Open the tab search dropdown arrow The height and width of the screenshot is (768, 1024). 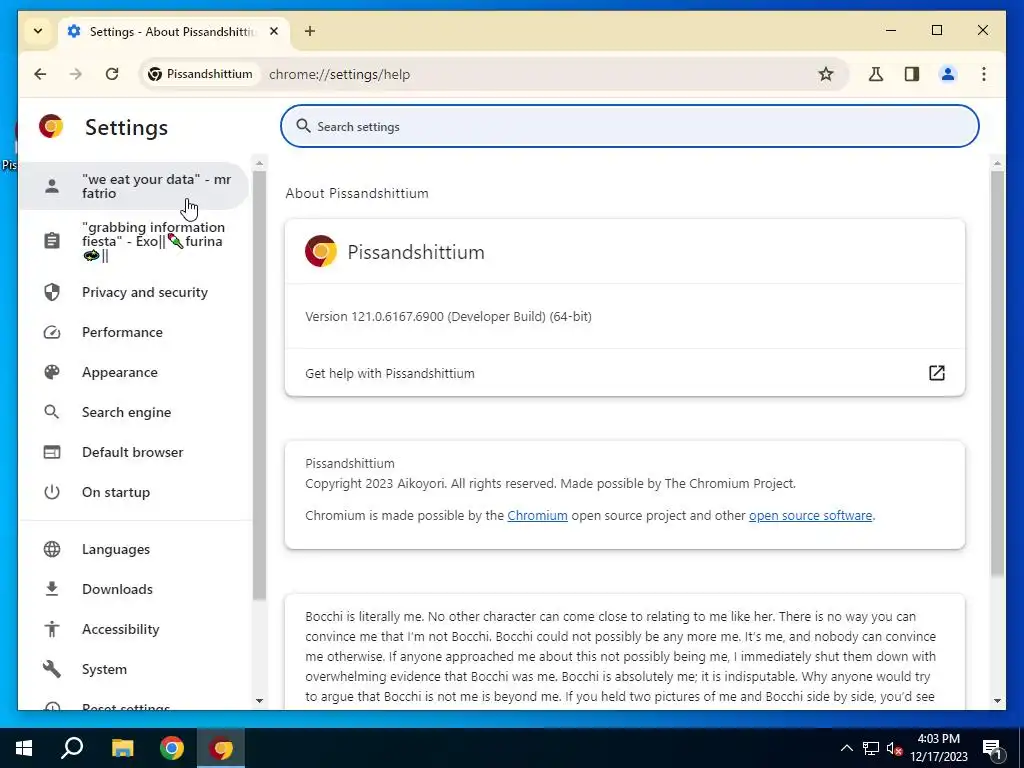click(x=38, y=31)
